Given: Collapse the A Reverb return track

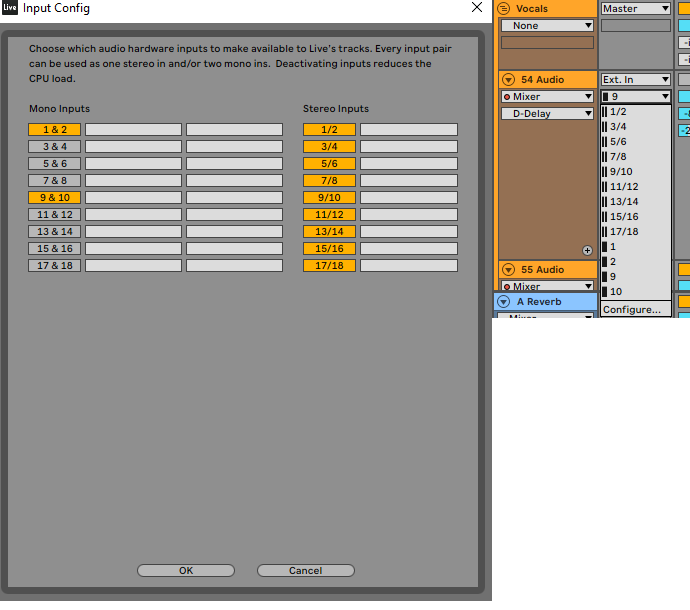Looking at the screenshot, I should [x=504, y=302].
